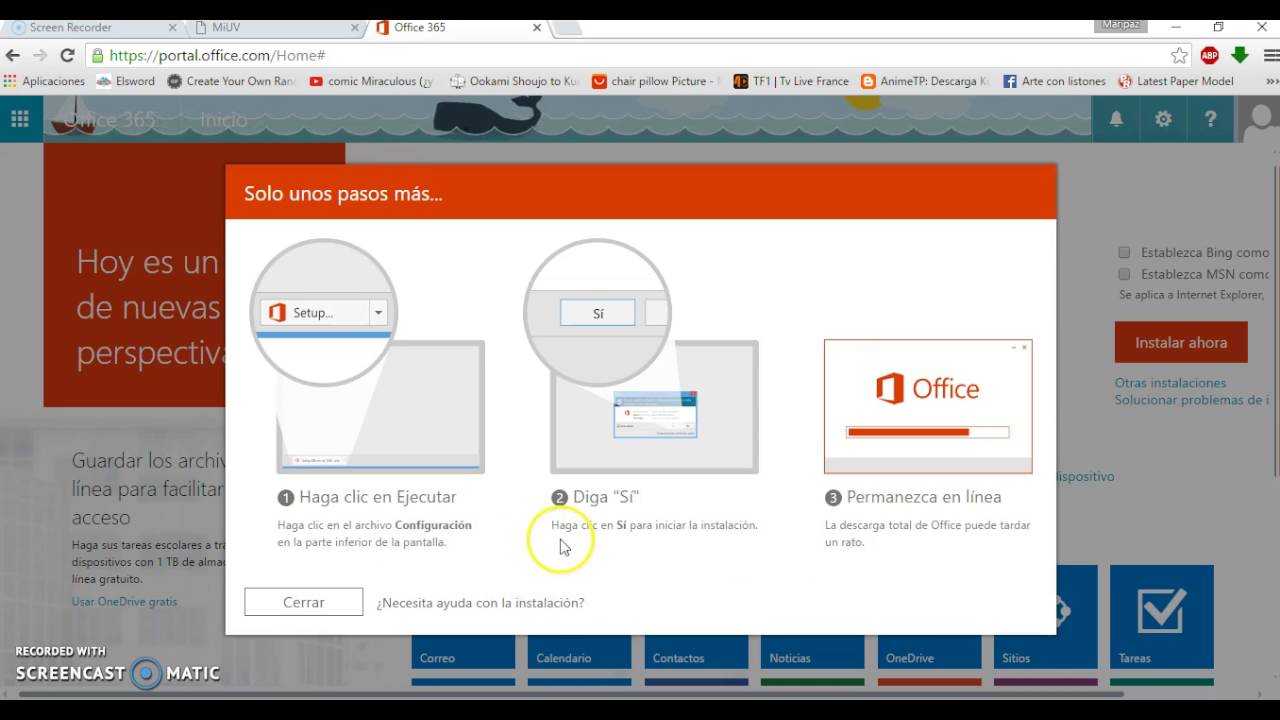Open the Create Your Own bookmark

tap(231, 81)
